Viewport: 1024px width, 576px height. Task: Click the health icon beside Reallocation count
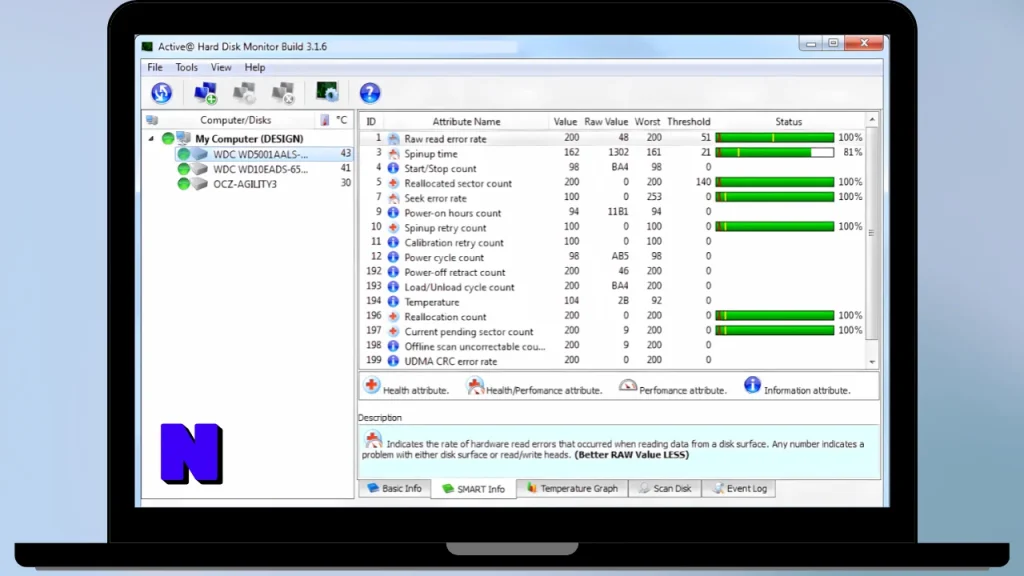393,317
